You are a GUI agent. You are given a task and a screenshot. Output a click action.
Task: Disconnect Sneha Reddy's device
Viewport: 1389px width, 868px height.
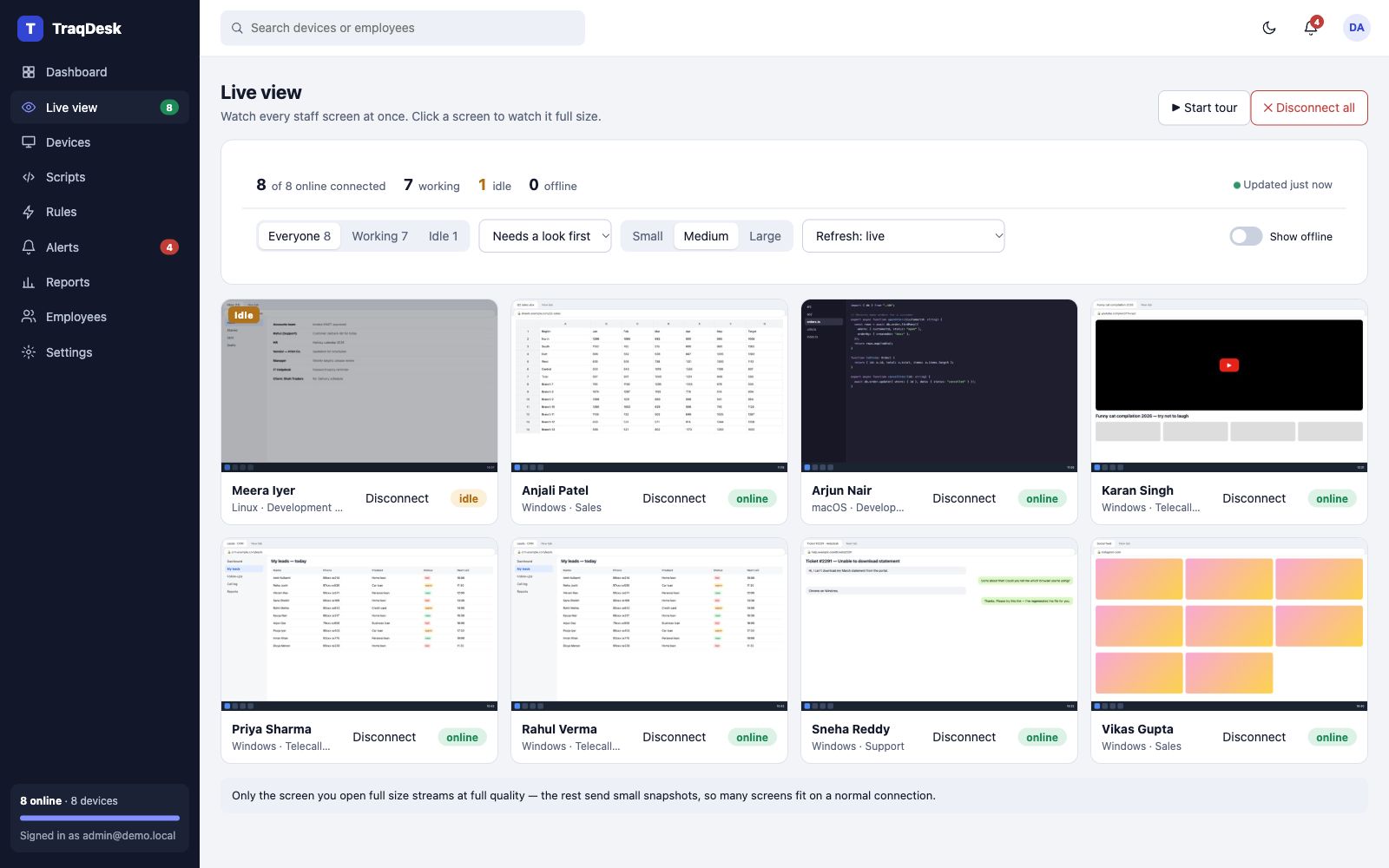964,737
